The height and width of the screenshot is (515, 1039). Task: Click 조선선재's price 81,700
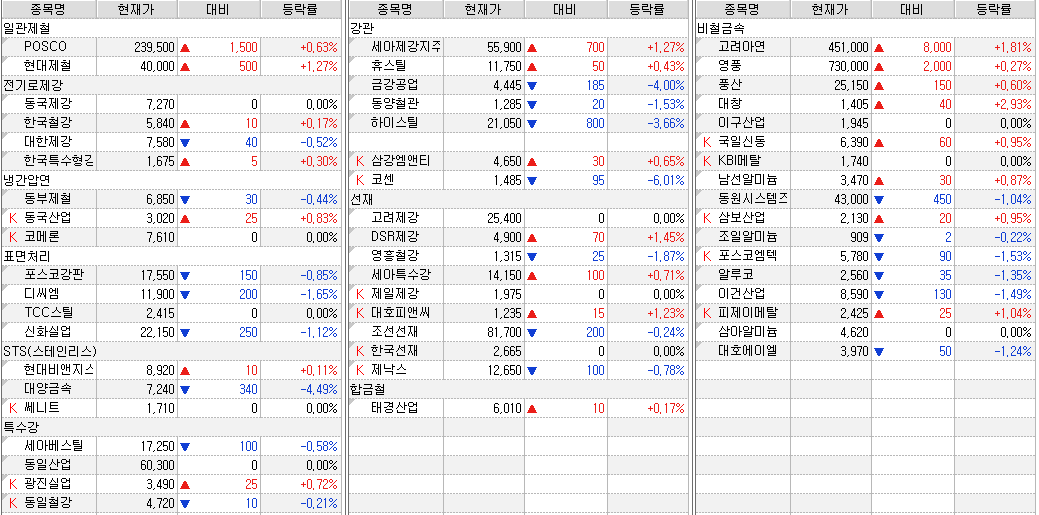(x=504, y=331)
